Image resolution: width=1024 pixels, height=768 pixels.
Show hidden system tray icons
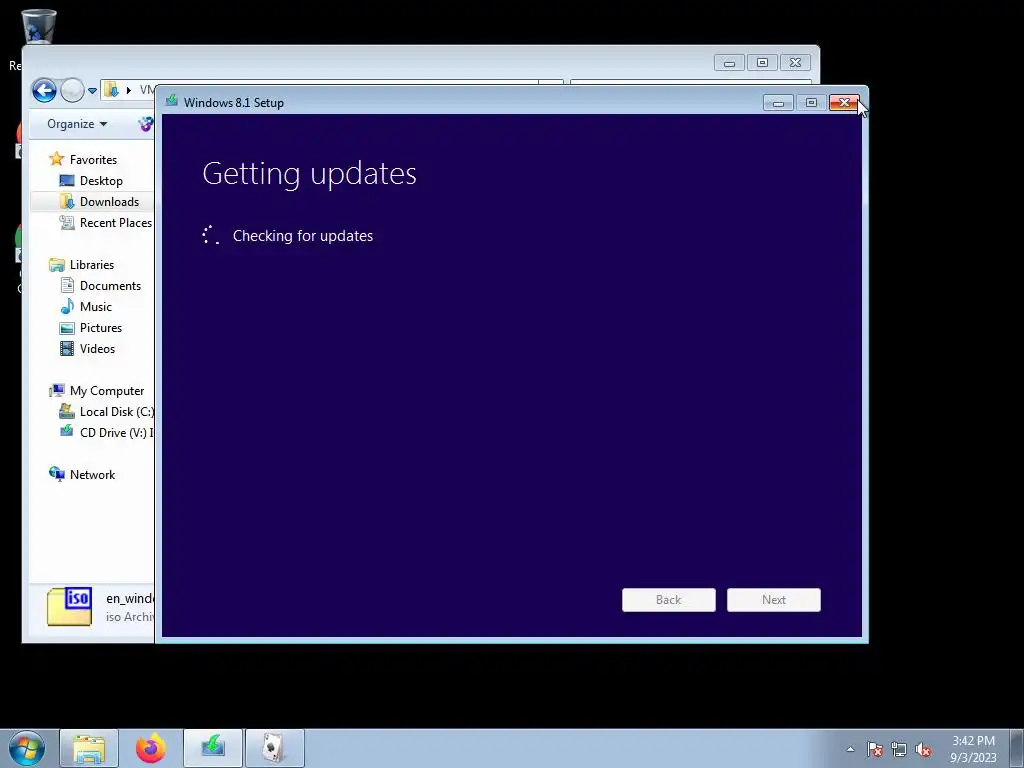tap(850, 749)
